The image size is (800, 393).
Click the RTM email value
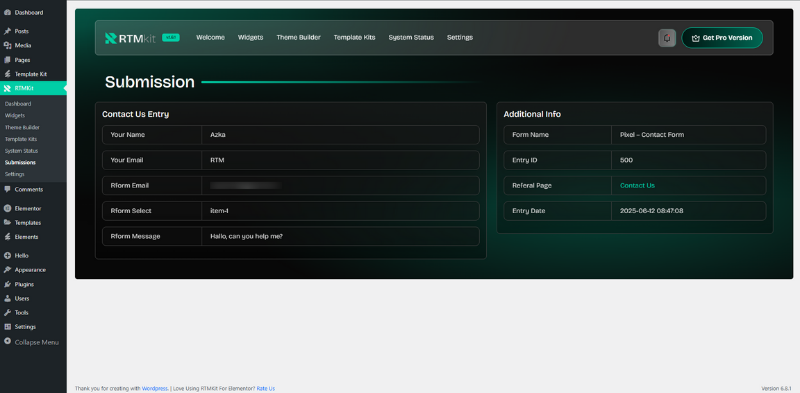217,160
